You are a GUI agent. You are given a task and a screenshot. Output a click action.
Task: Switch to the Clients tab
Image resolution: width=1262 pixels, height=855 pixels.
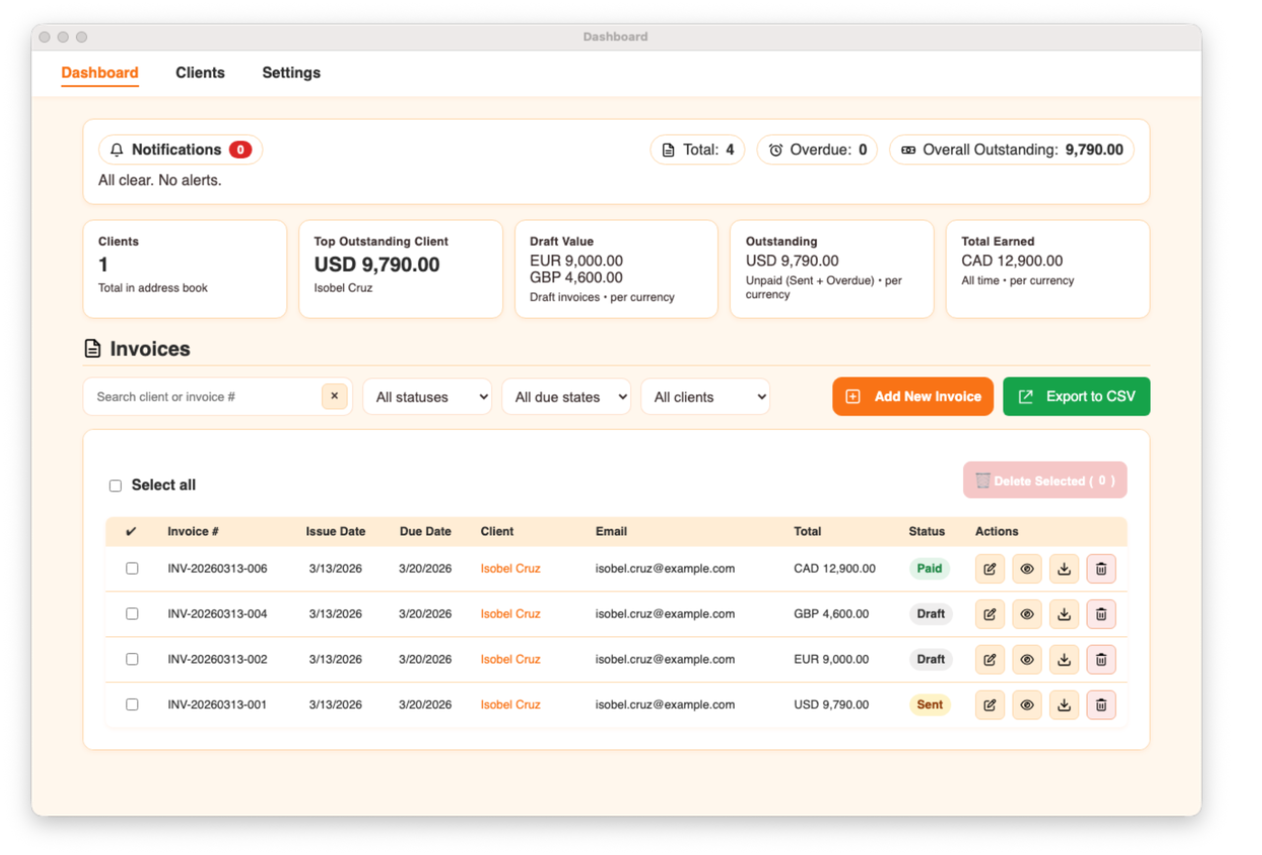click(200, 72)
